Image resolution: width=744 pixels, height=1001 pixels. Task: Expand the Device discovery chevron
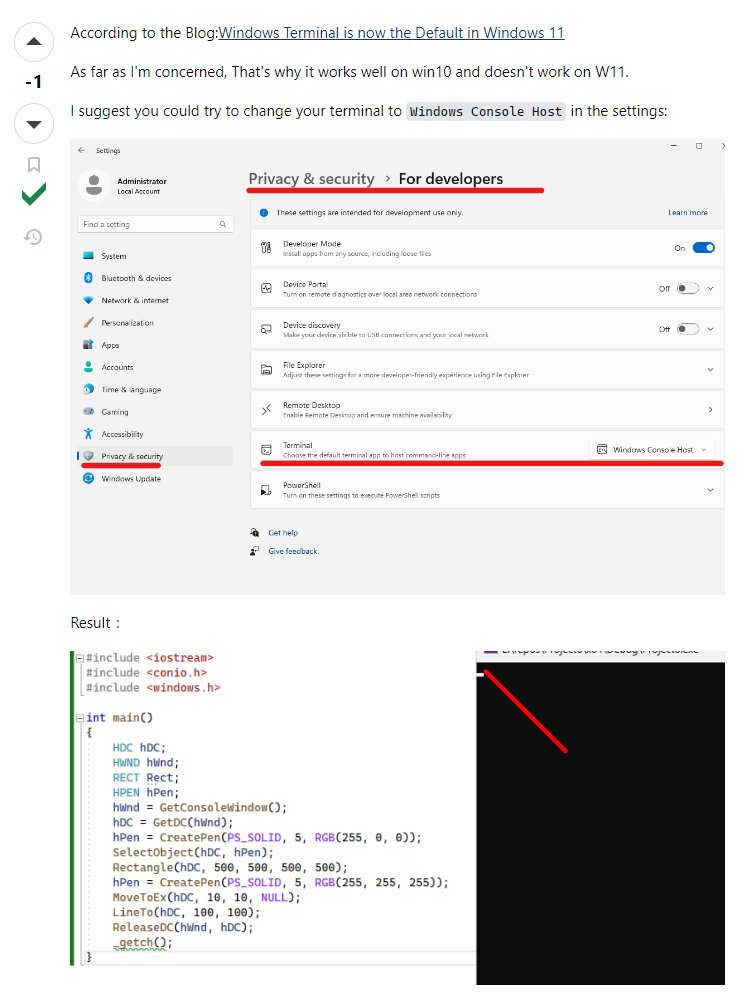[x=711, y=329]
